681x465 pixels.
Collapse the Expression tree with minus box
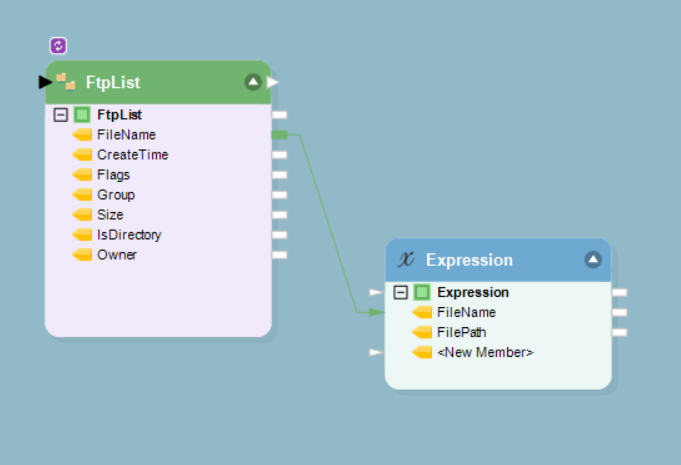400,292
